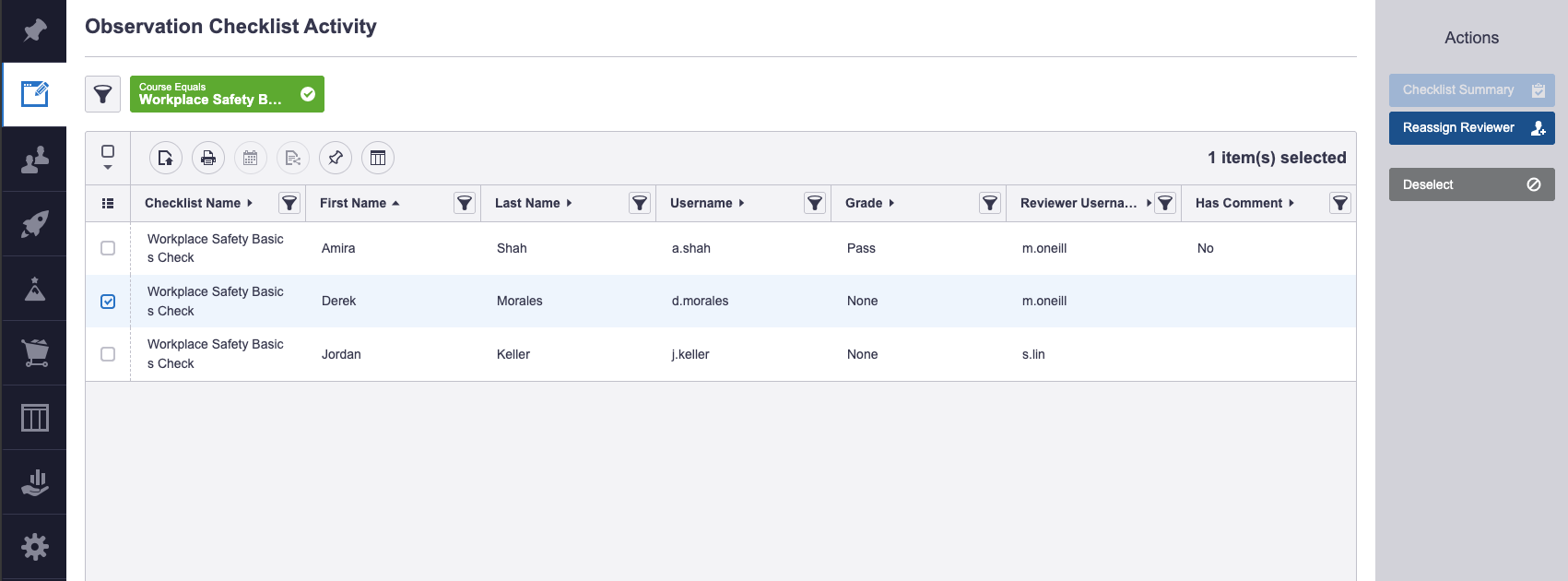Open the users section in sidebar
Image resolution: width=1568 pixels, height=581 pixels.
pyautogui.click(x=34, y=160)
